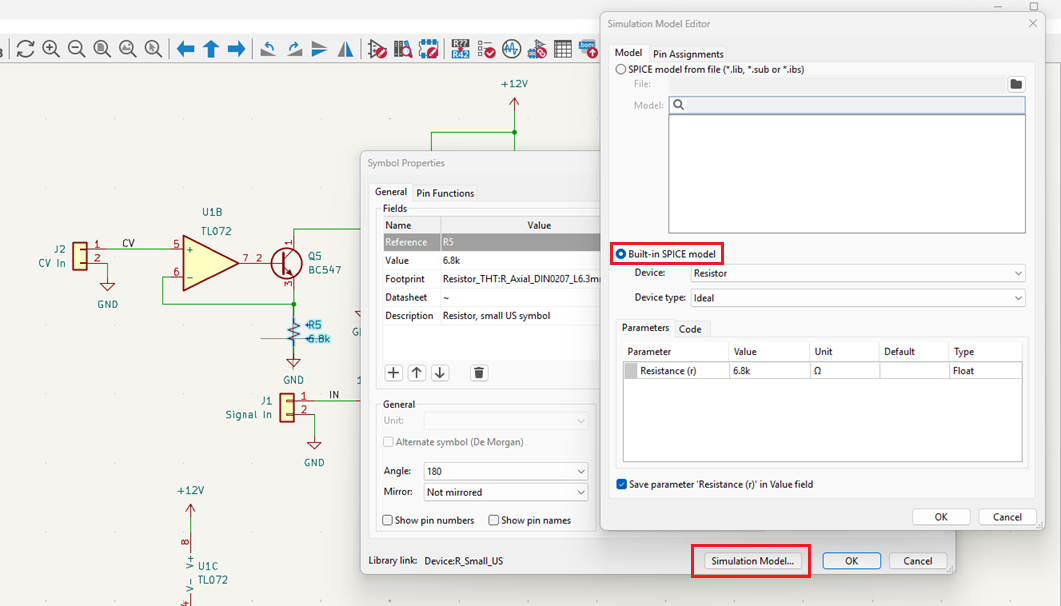Move selected field up
The height and width of the screenshot is (606, 1061).
point(417,373)
